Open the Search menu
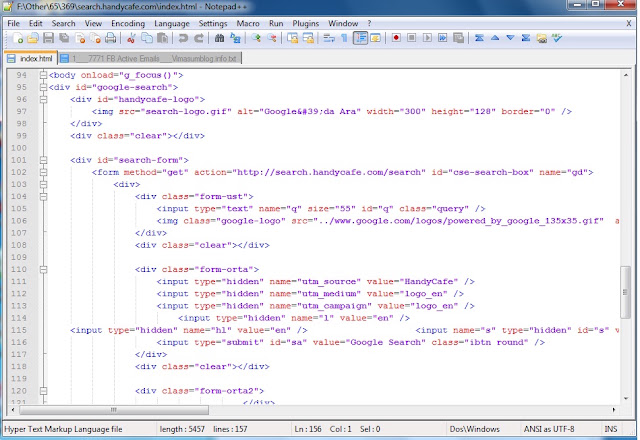The image size is (640, 440). coord(63,23)
